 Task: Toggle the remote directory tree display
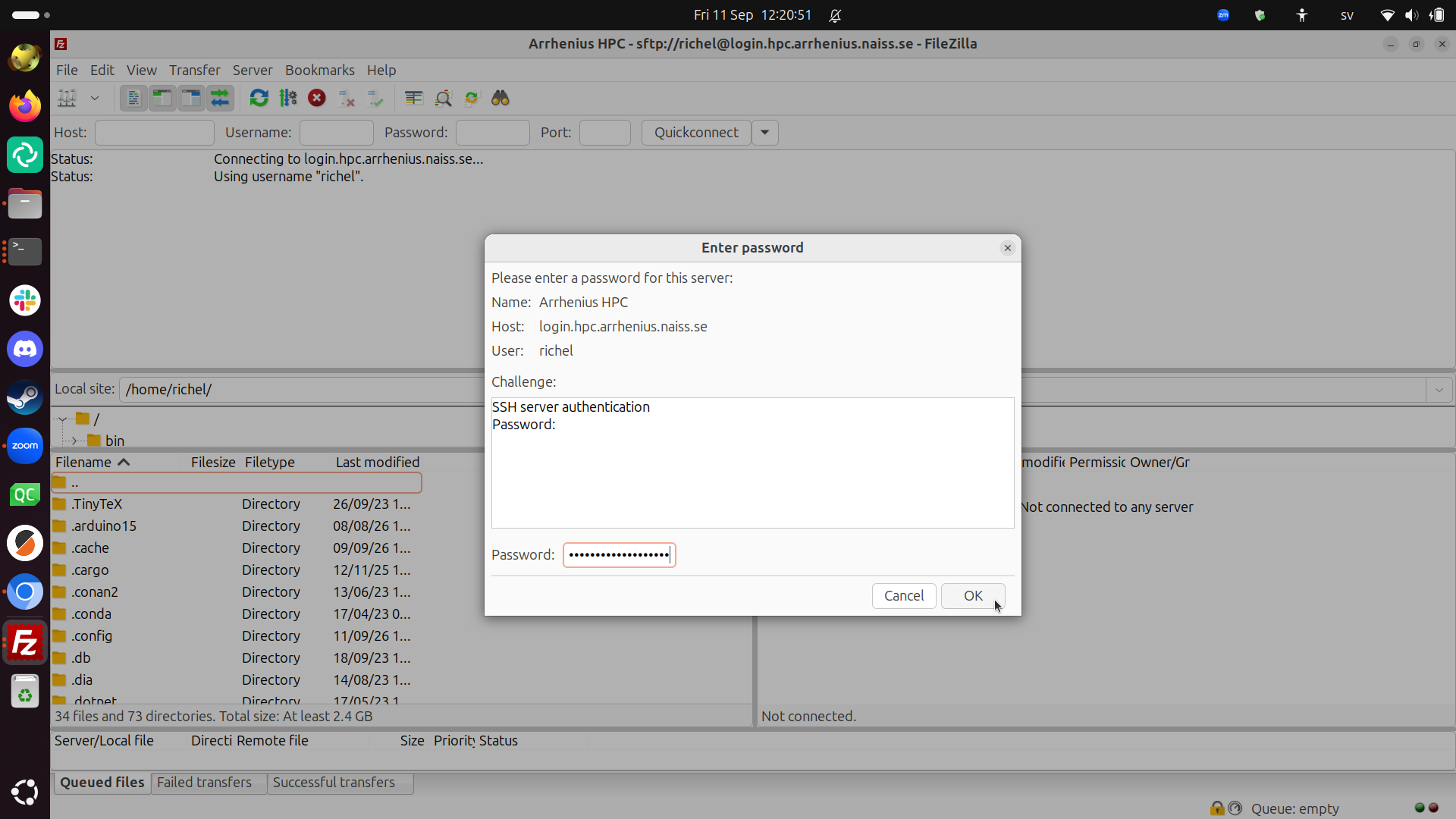pos(191,99)
